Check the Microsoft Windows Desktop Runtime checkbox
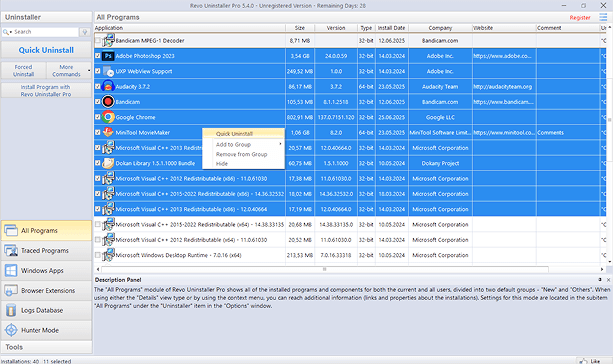Image resolution: width=613 pixels, height=364 pixels. click(98, 255)
